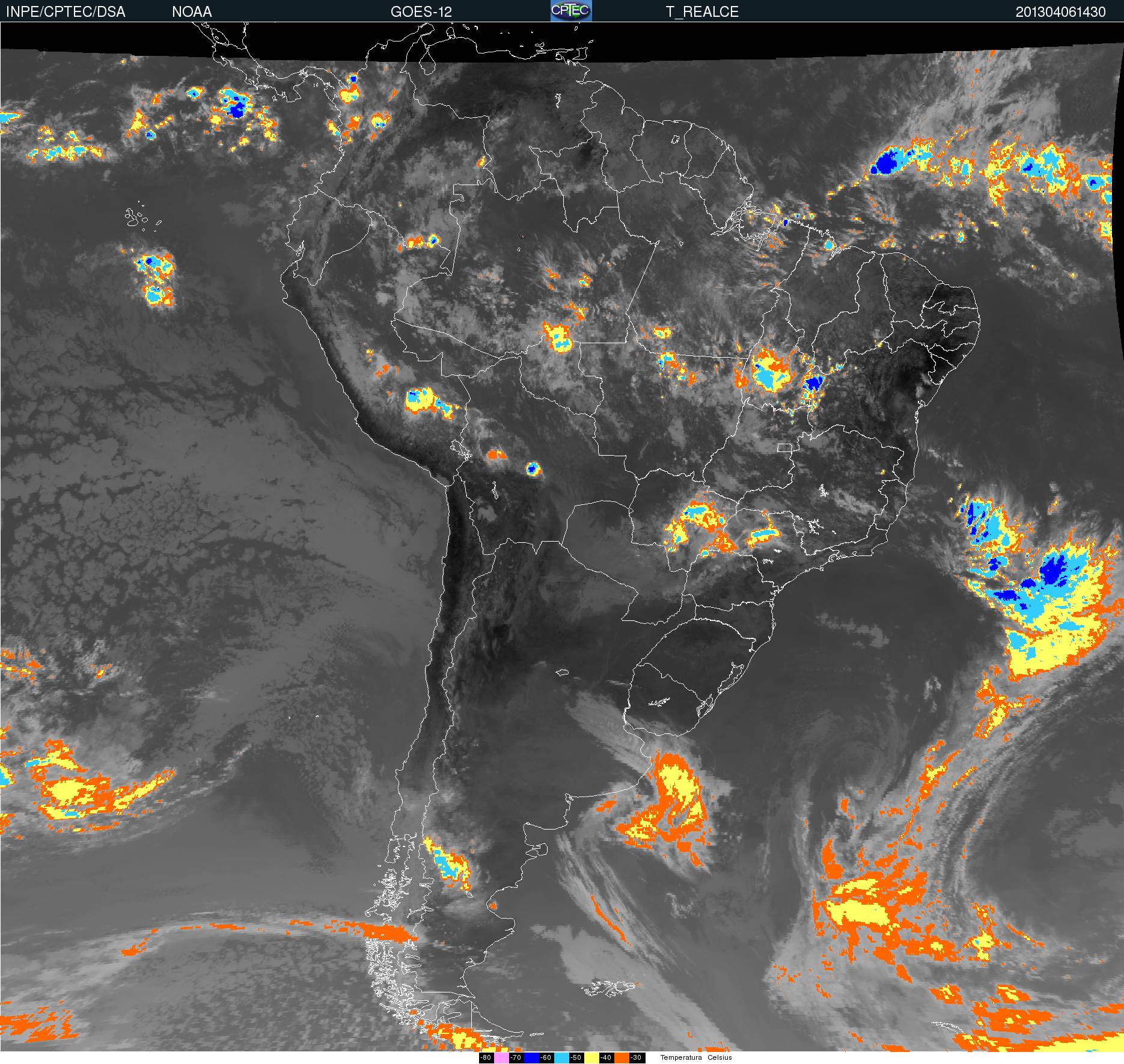Image resolution: width=1124 pixels, height=1064 pixels.
Task: Click the GOES-12 satellite label
Action: pos(421,12)
